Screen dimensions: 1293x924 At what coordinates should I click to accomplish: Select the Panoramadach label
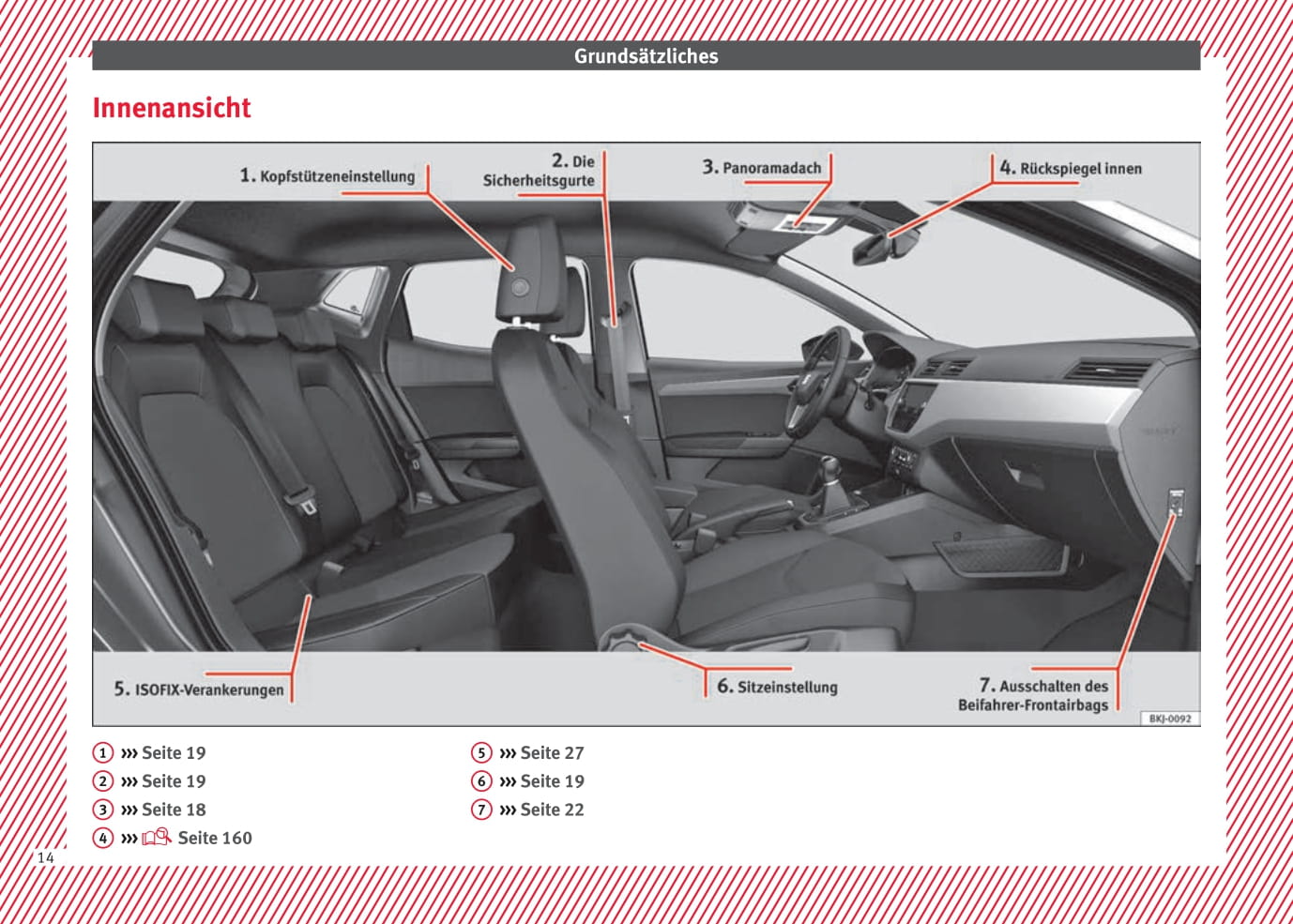point(770,168)
